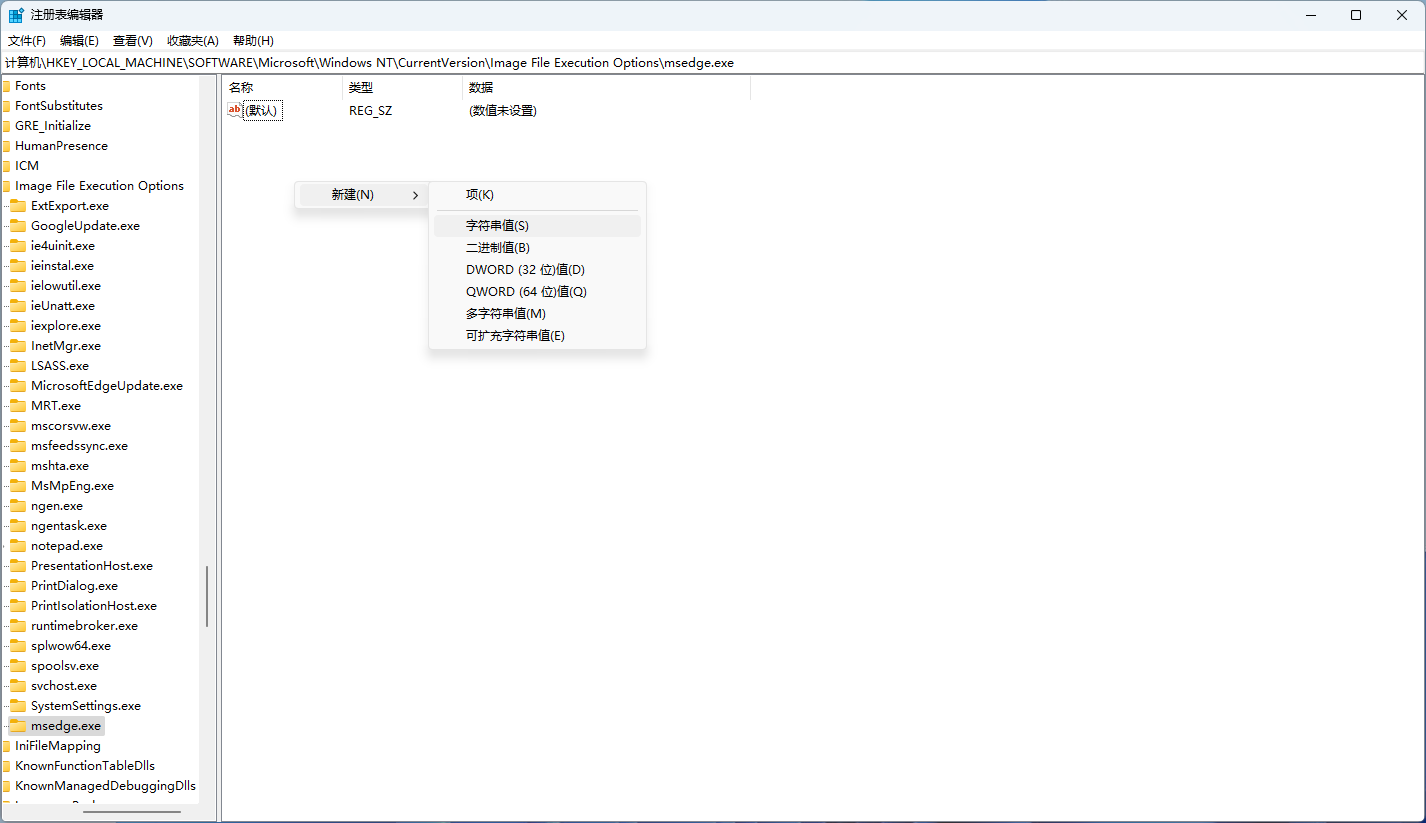Select the KnownManagedDebuggingDlls key
The image size is (1426, 823).
point(105,785)
